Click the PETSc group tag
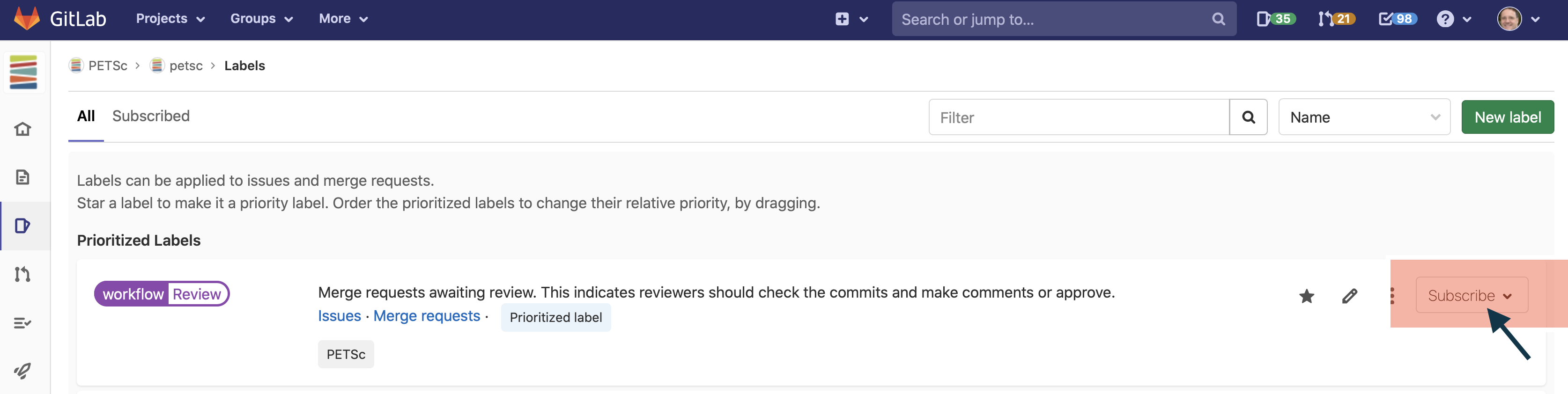The width and height of the screenshot is (1568, 394). (x=346, y=355)
